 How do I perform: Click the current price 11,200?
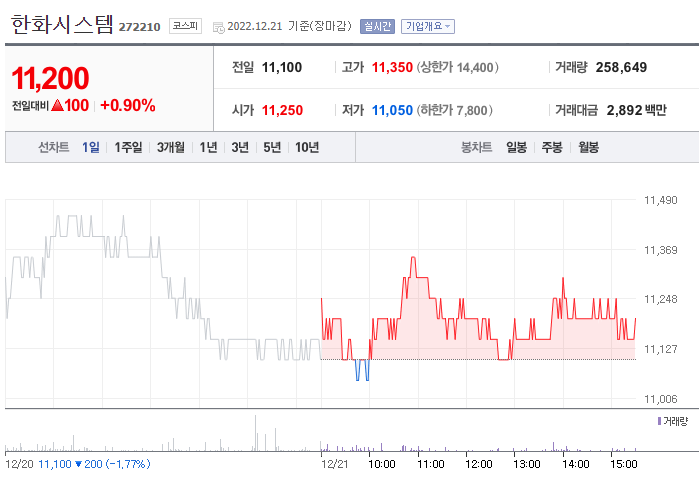[x=50, y=78]
